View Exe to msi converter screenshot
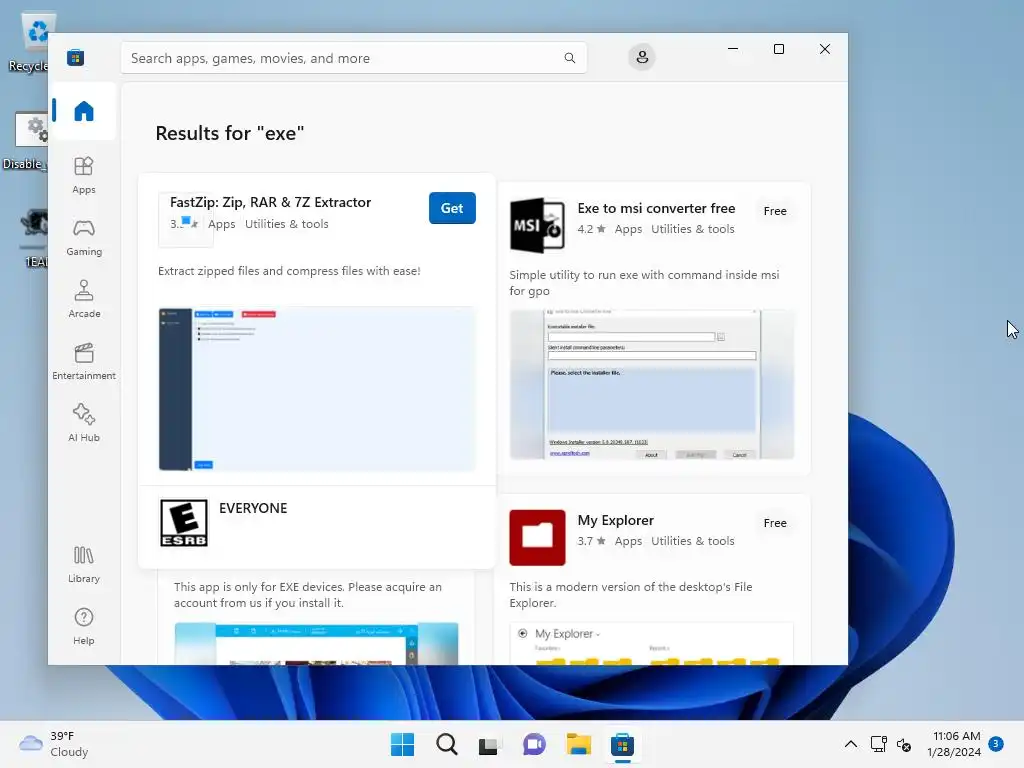This screenshot has height=768, width=1024. click(652, 385)
